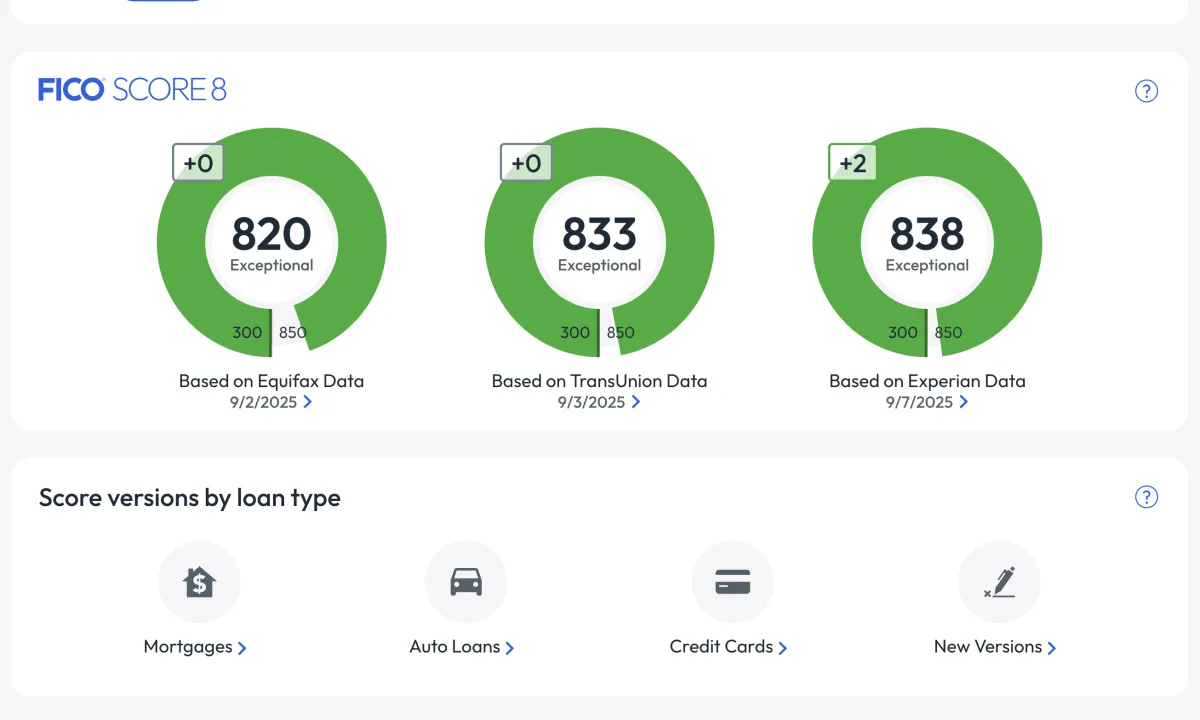Click 'Based on Equifax Data' text
Screen dimensions: 1200x720
tap(272, 381)
